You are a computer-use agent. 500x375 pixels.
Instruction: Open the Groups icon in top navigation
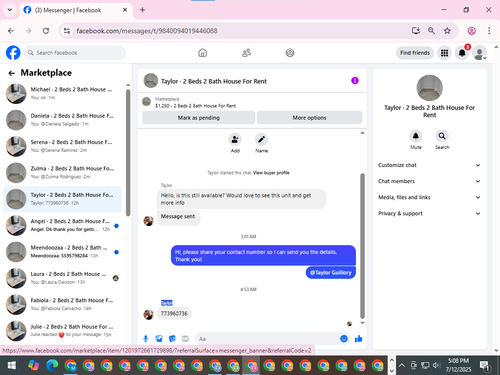(290, 53)
